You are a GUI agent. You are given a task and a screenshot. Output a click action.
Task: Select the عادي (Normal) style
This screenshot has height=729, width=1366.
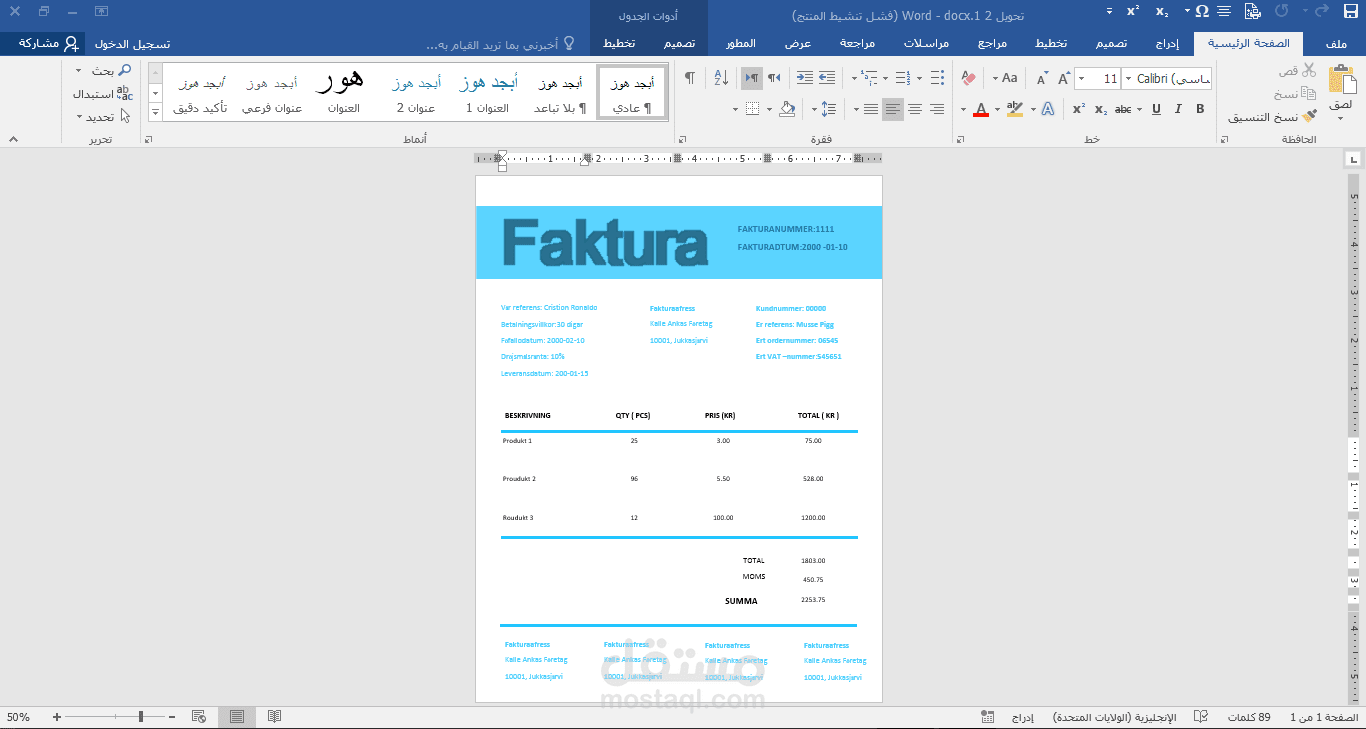click(632, 93)
